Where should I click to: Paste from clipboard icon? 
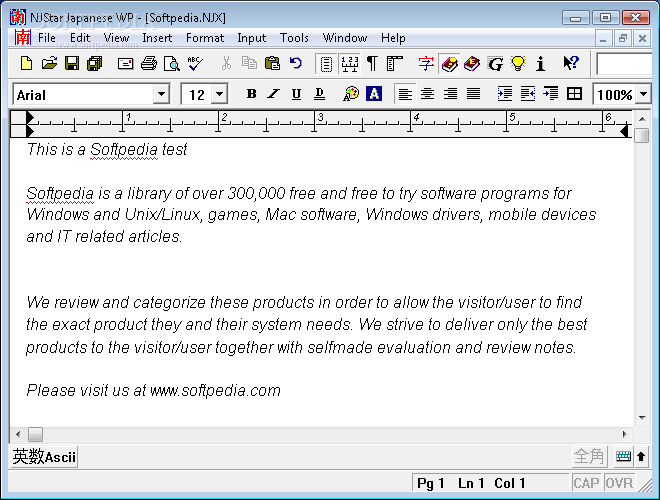tap(272, 64)
